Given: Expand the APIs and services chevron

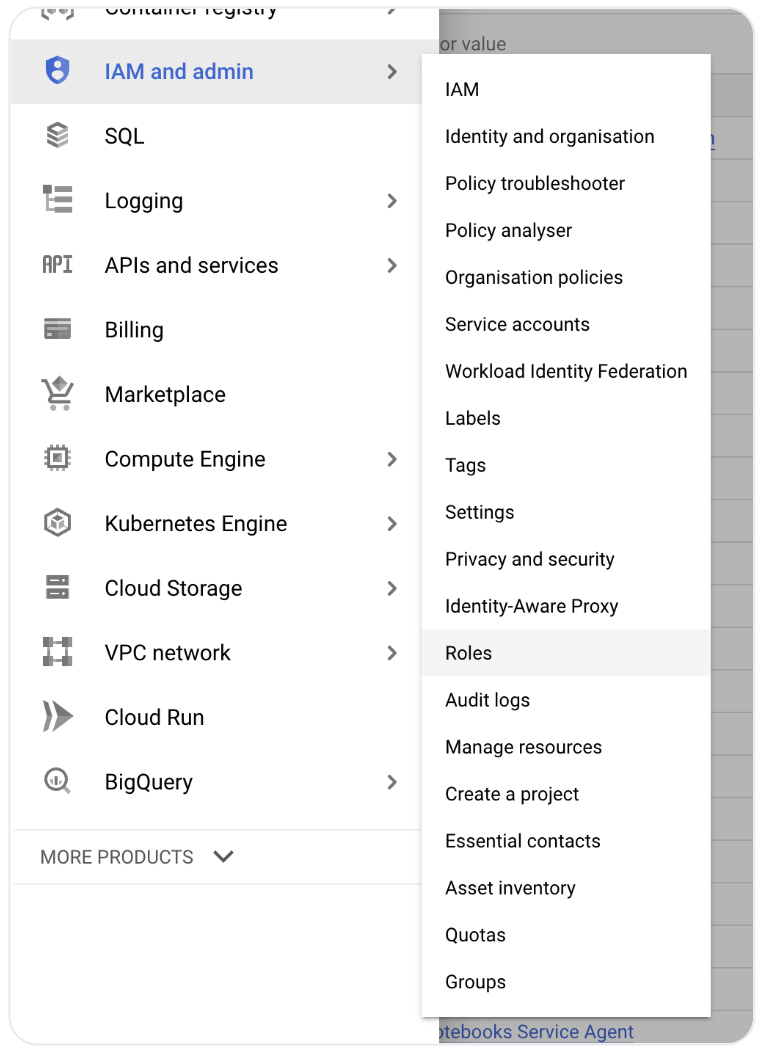Looking at the screenshot, I should click(x=392, y=266).
